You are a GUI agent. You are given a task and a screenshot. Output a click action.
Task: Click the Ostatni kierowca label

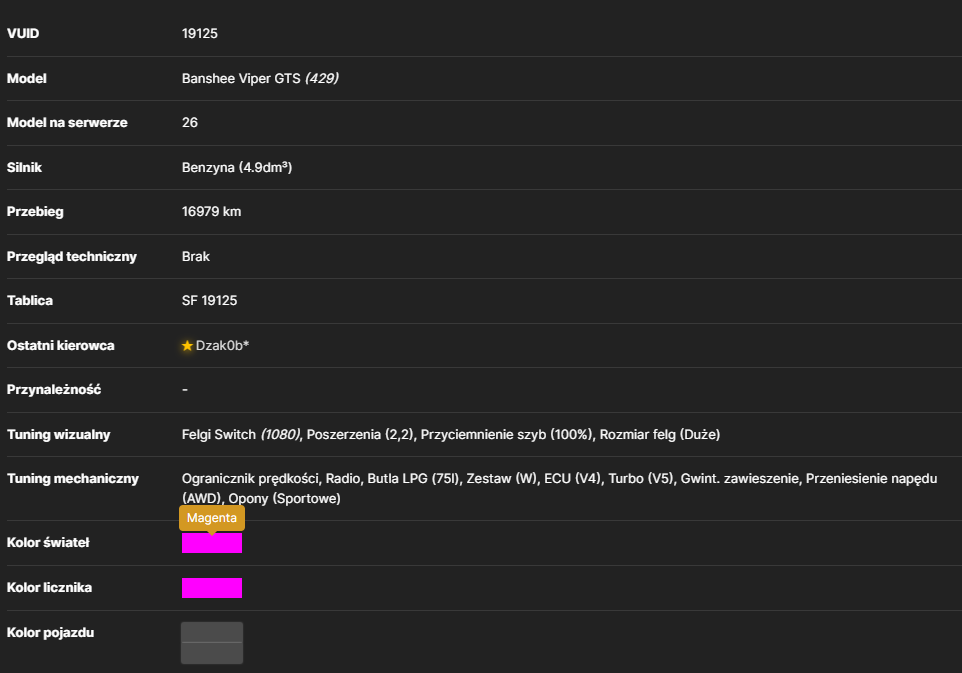pyautogui.click(x=61, y=345)
